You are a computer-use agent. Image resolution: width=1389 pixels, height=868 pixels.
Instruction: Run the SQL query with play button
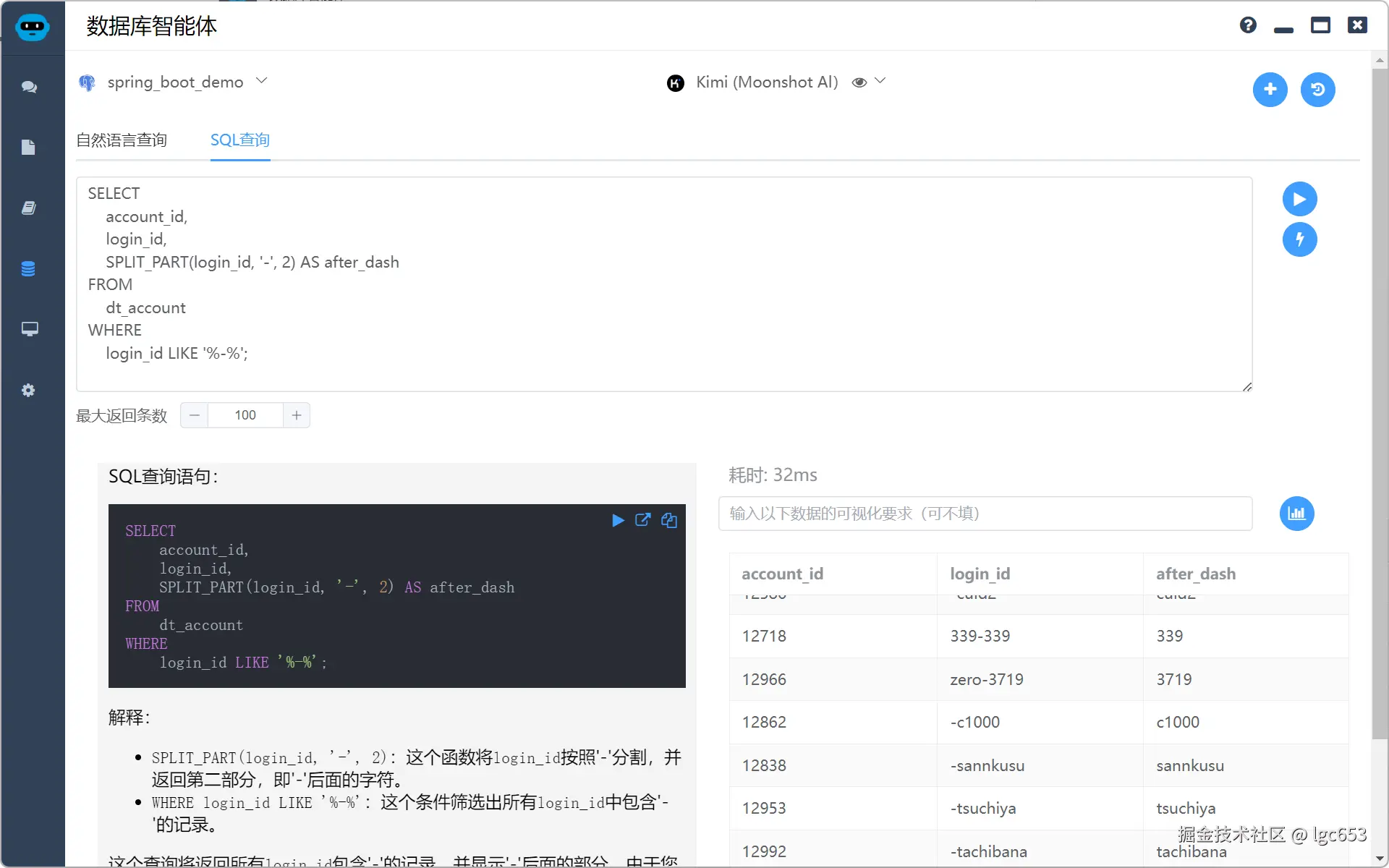coord(1299,199)
